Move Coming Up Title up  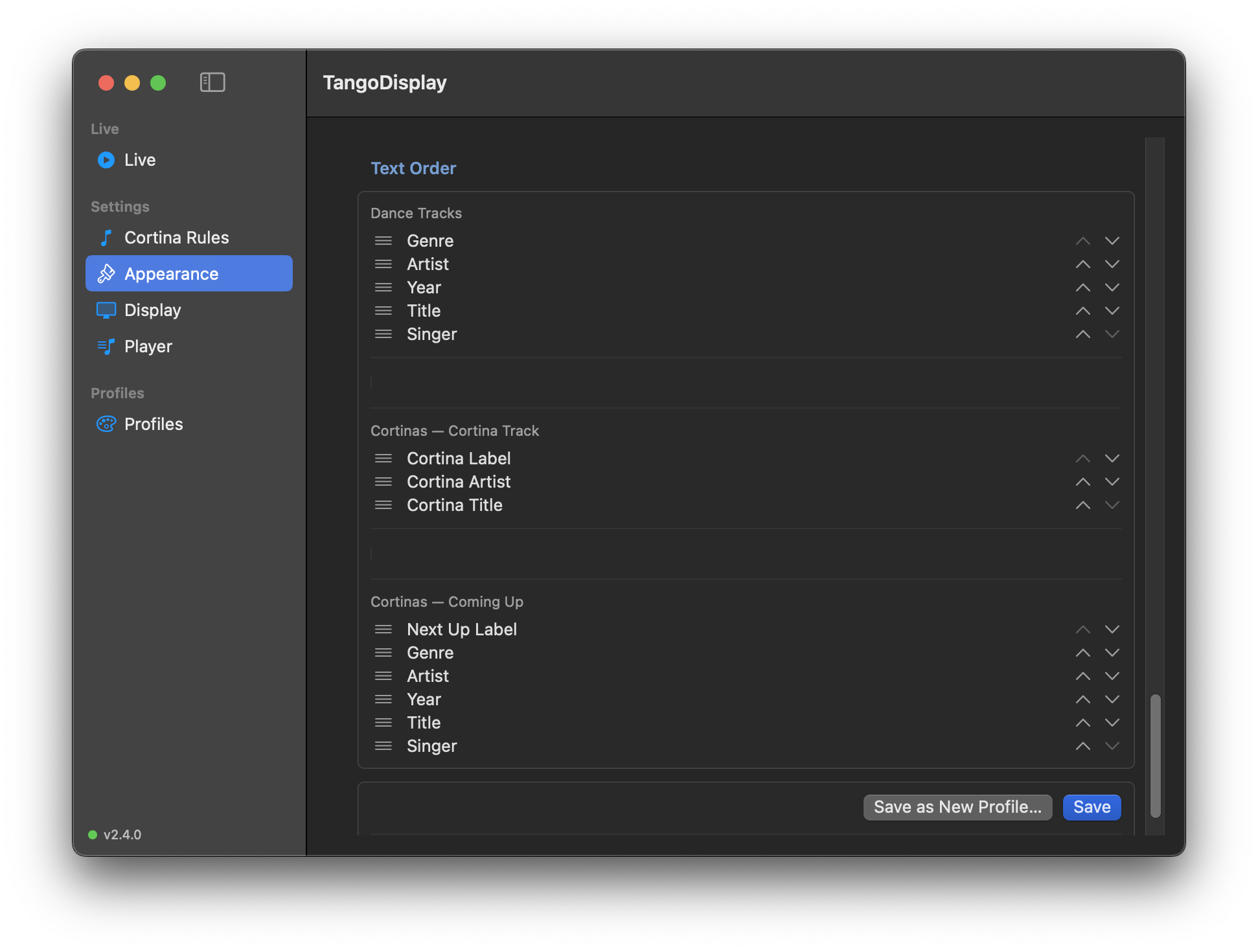1082,723
